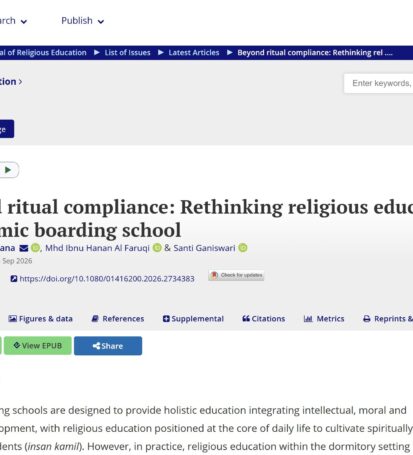413x455 pixels.
Task: Open Reprints & permissions tab
Action: (388, 319)
